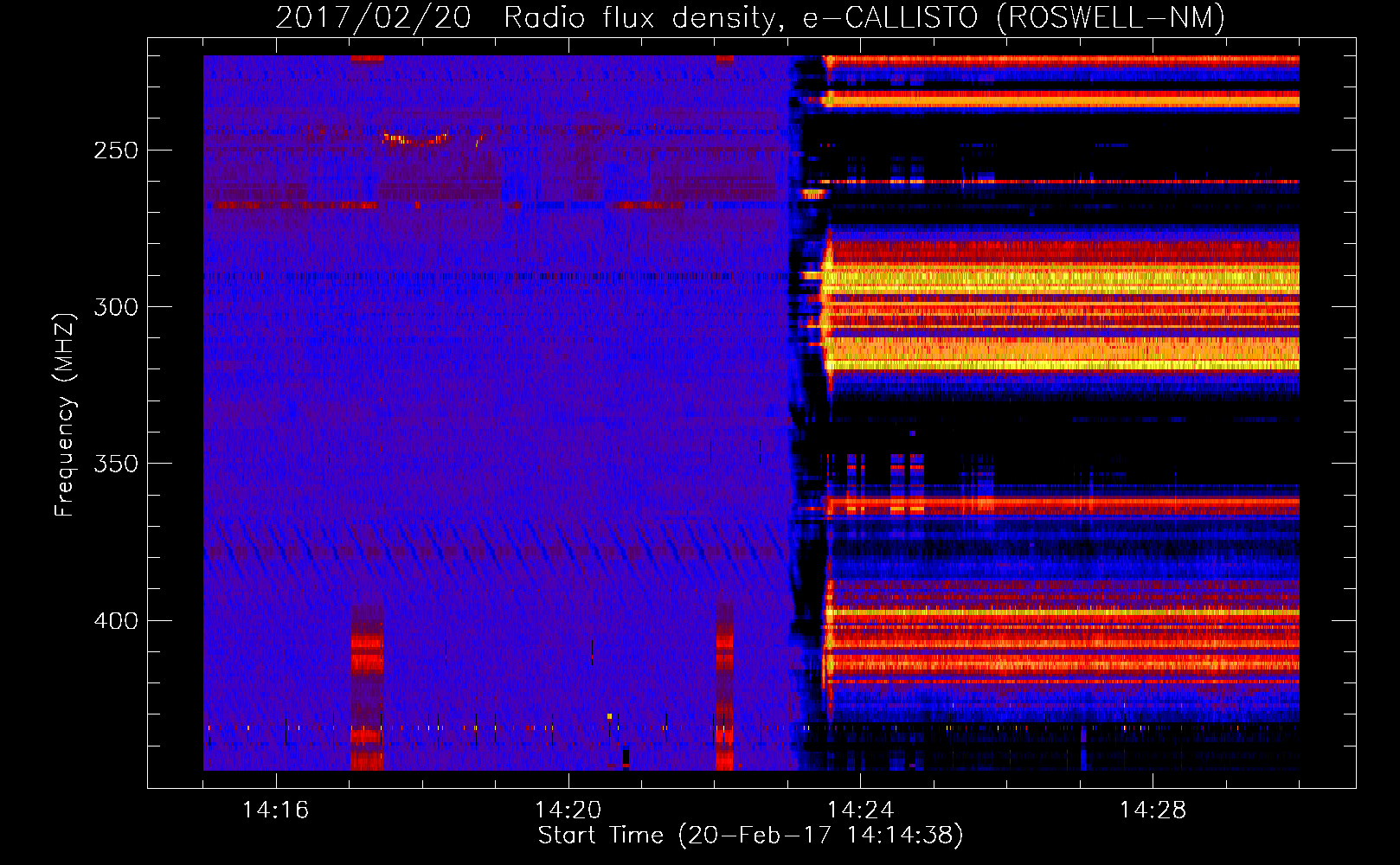This screenshot has height=865, width=1400.
Task: Click the 250 frequency tick label
Action: tap(116, 151)
